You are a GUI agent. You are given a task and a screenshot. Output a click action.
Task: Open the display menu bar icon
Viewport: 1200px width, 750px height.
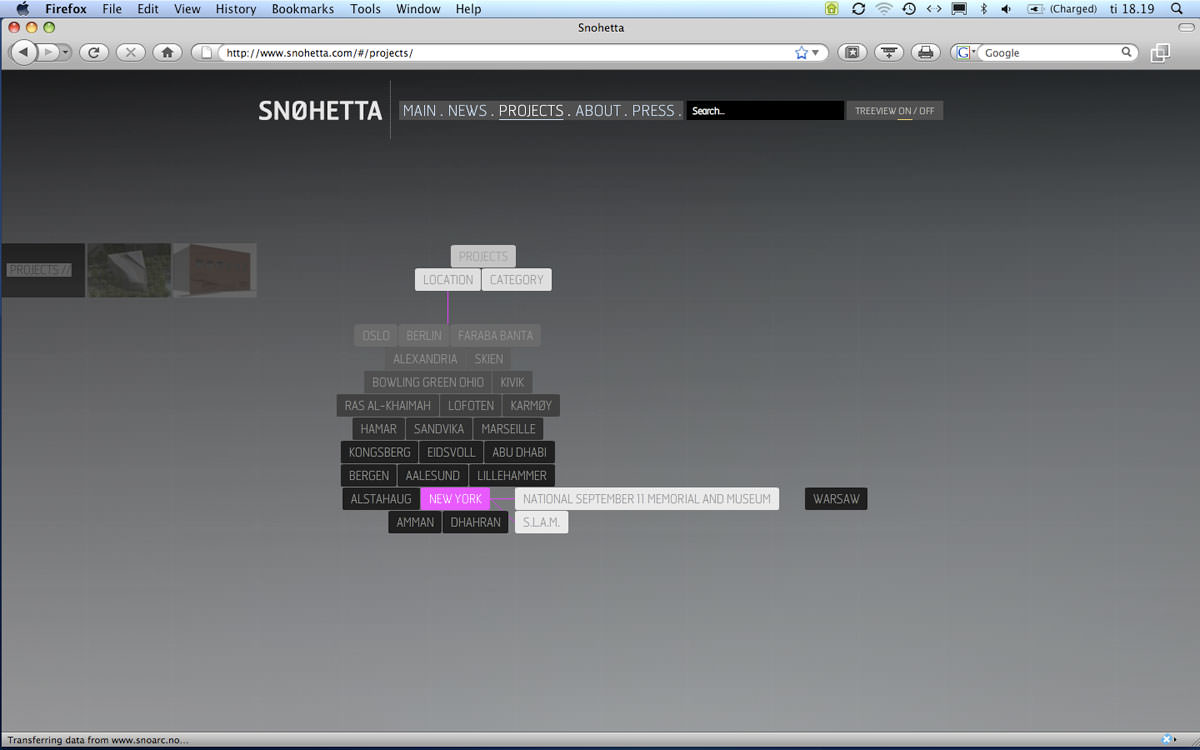(959, 9)
